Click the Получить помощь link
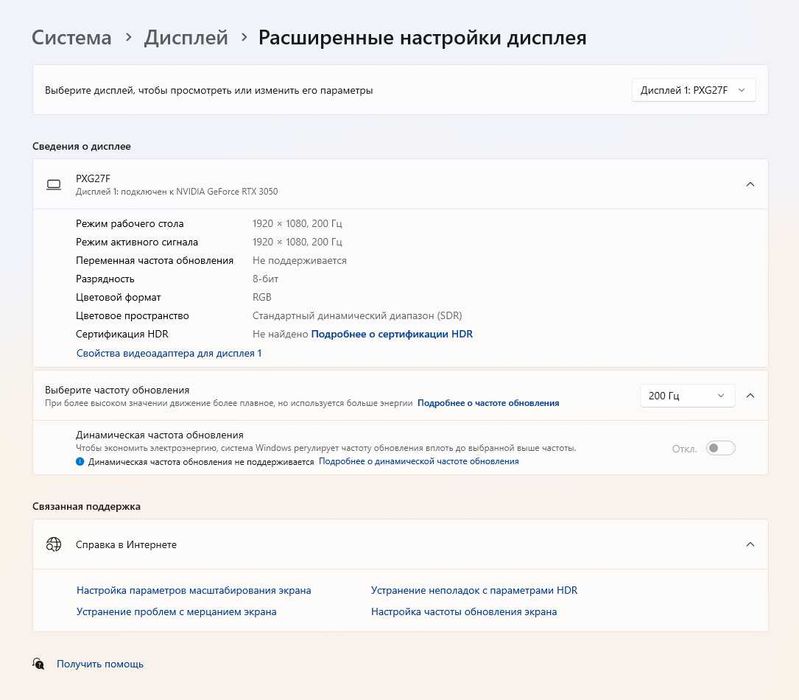The image size is (799, 700). pyautogui.click(x=100, y=664)
